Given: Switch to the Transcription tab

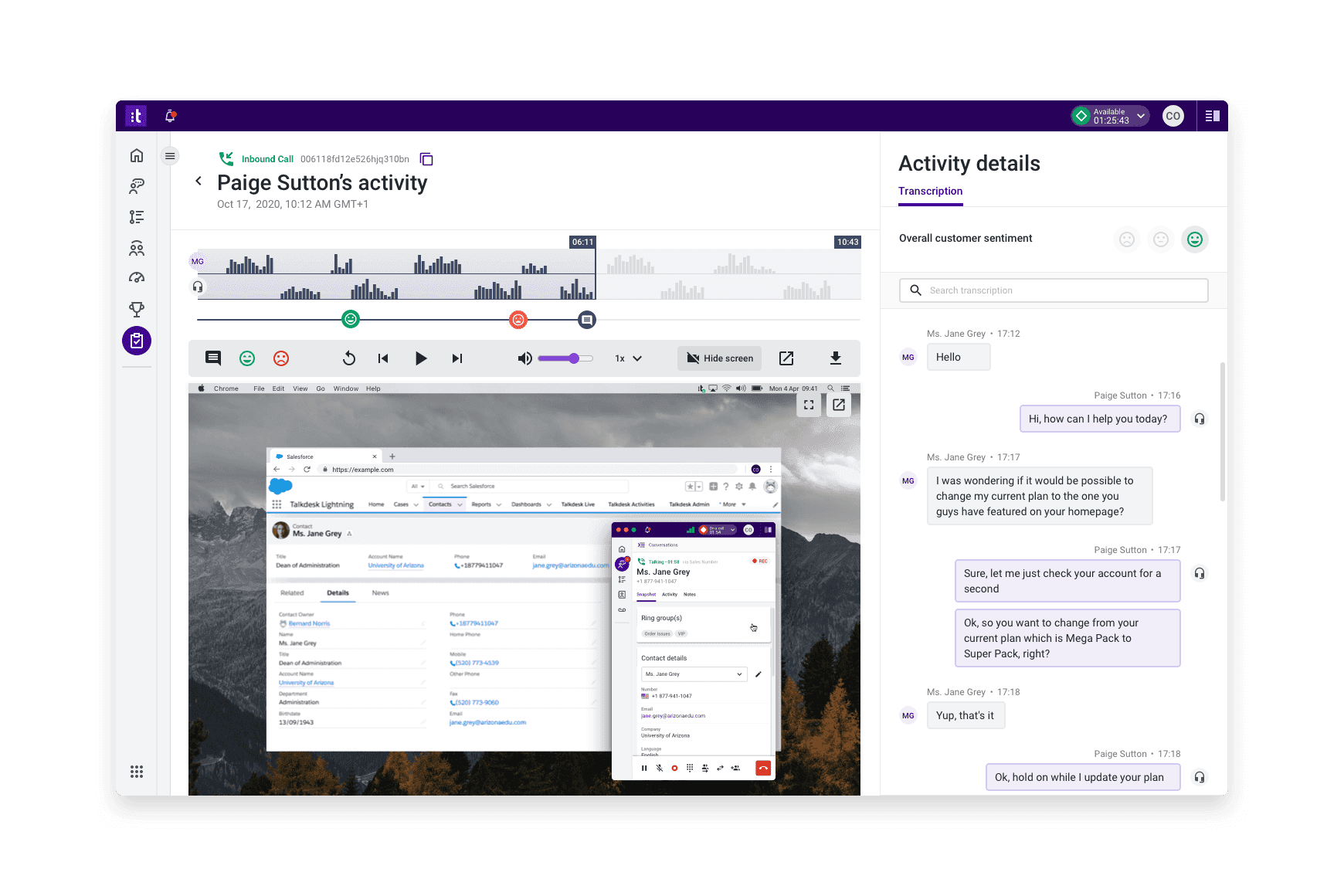Looking at the screenshot, I should (x=930, y=192).
